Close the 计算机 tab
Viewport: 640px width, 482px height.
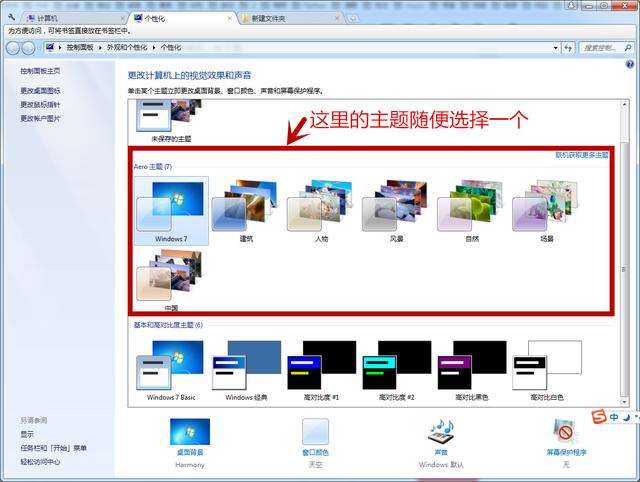point(122,18)
